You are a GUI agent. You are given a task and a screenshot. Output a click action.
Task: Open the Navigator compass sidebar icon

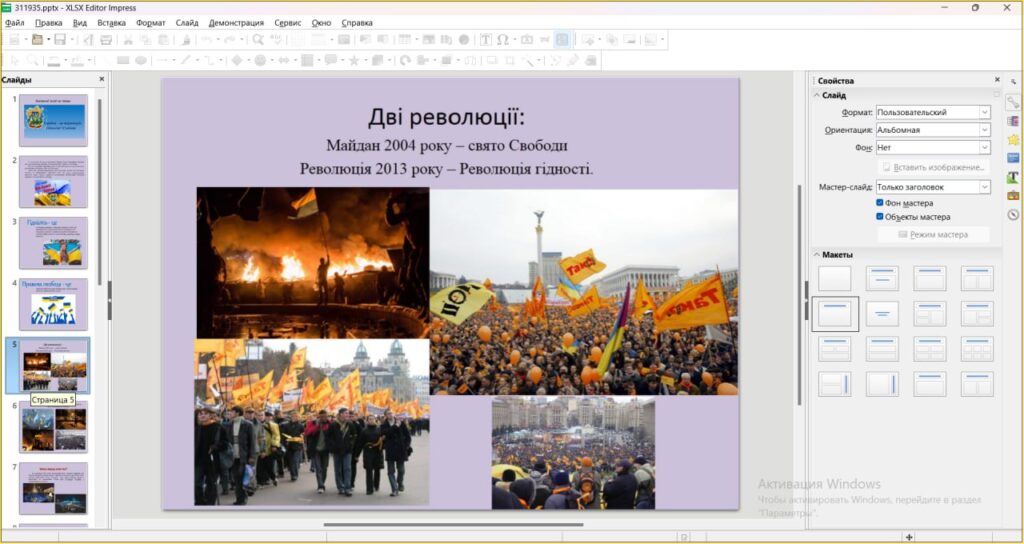pos(1013,214)
